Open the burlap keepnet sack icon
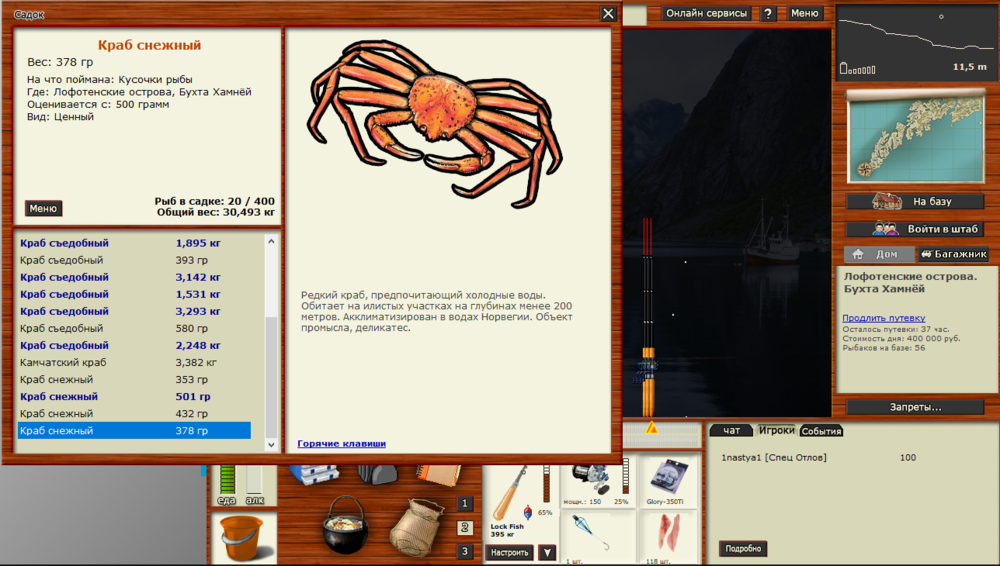This screenshot has height=566, width=1000. point(416,529)
